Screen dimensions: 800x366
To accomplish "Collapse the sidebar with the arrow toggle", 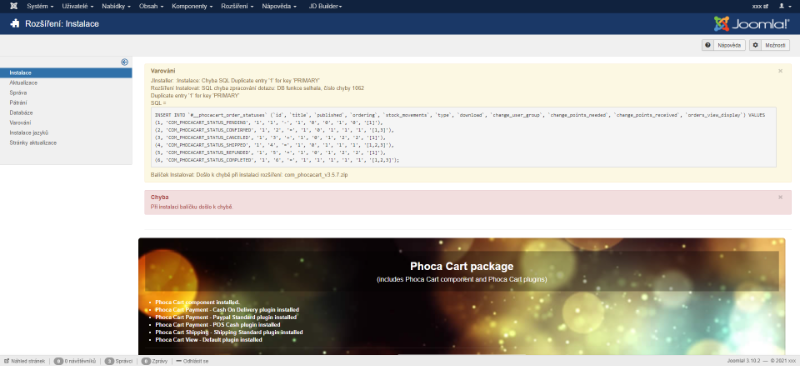I will 124,62.
